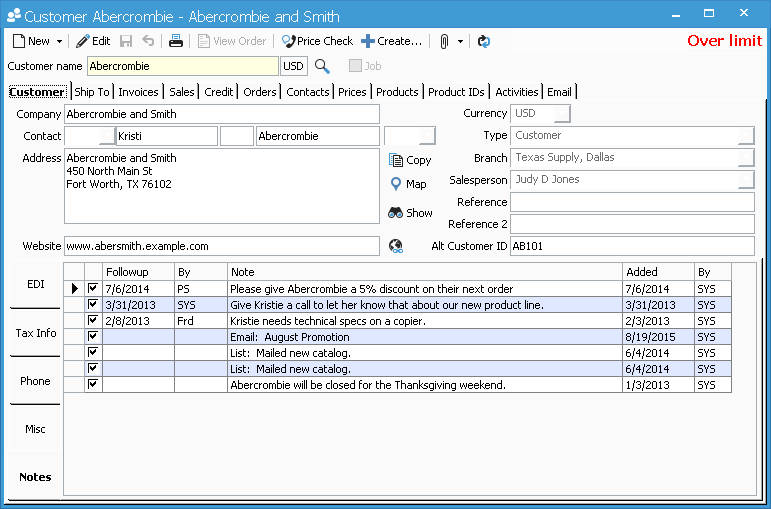The width and height of the screenshot is (771, 509).
Task: Copy the customer address
Action: pyautogui.click(x=409, y=160)
